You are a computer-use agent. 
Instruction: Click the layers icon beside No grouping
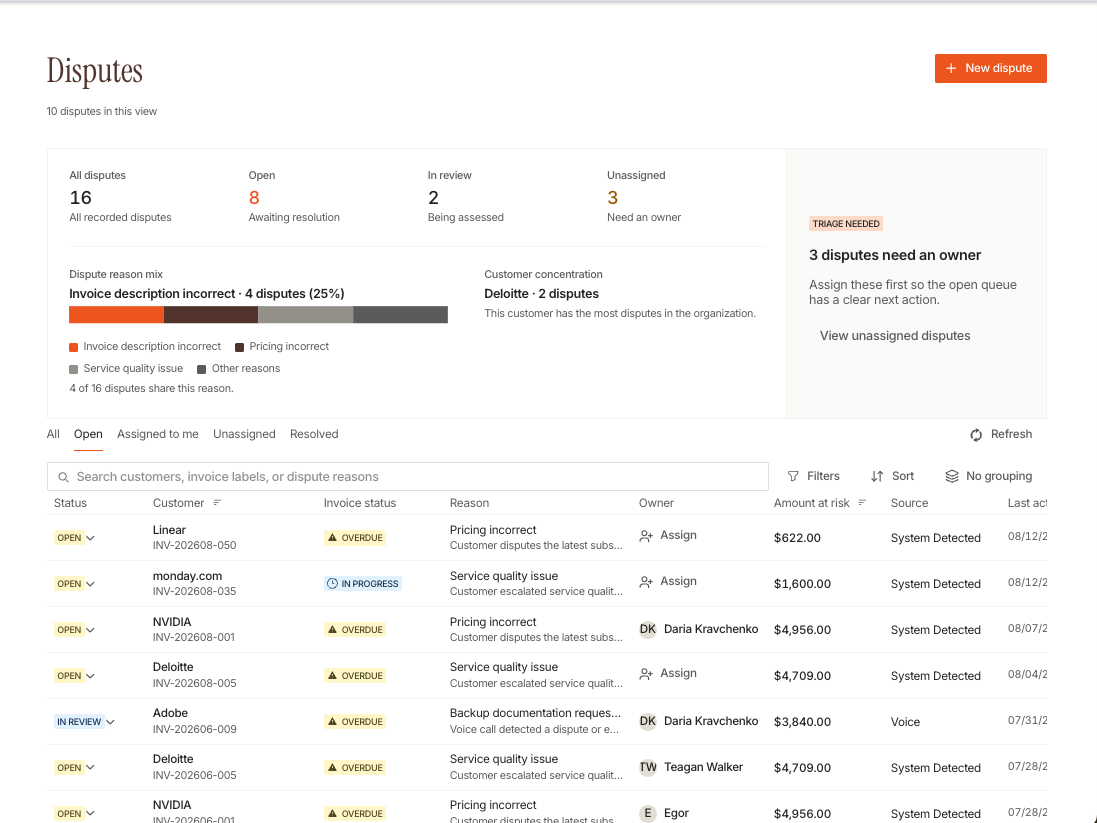[951, 477]
